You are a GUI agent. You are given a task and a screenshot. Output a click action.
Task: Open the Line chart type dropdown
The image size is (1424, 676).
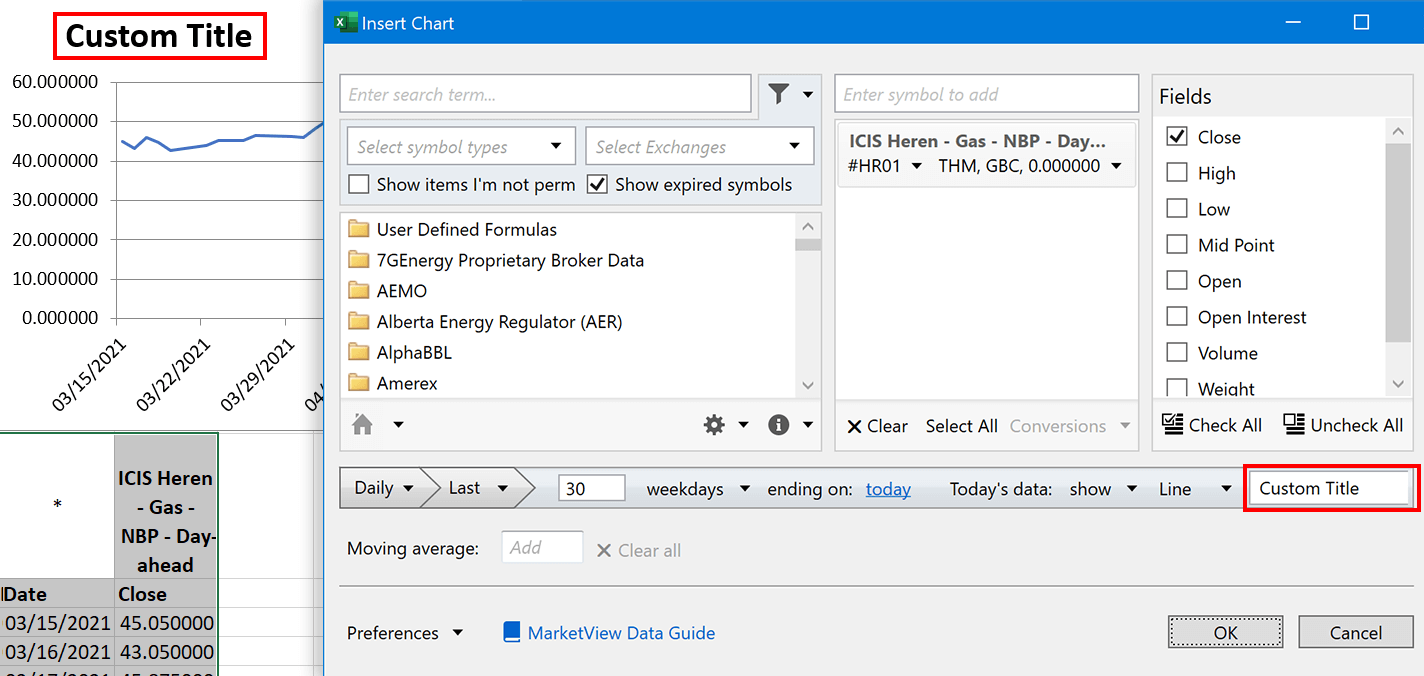coord(1195,489)
